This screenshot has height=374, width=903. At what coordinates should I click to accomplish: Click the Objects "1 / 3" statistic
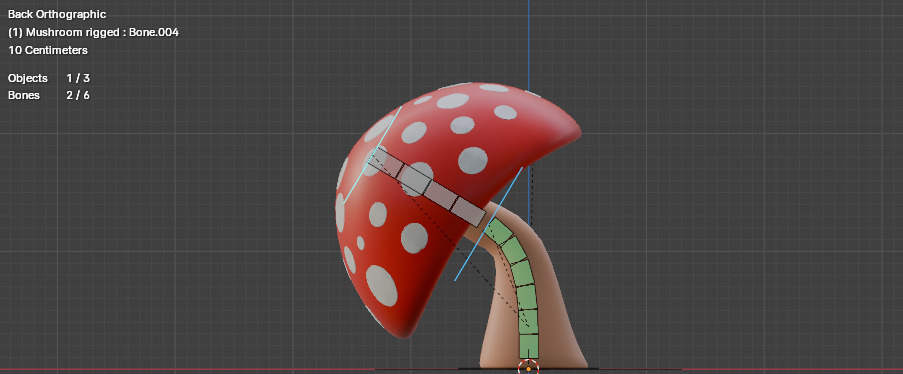[78, 78]
